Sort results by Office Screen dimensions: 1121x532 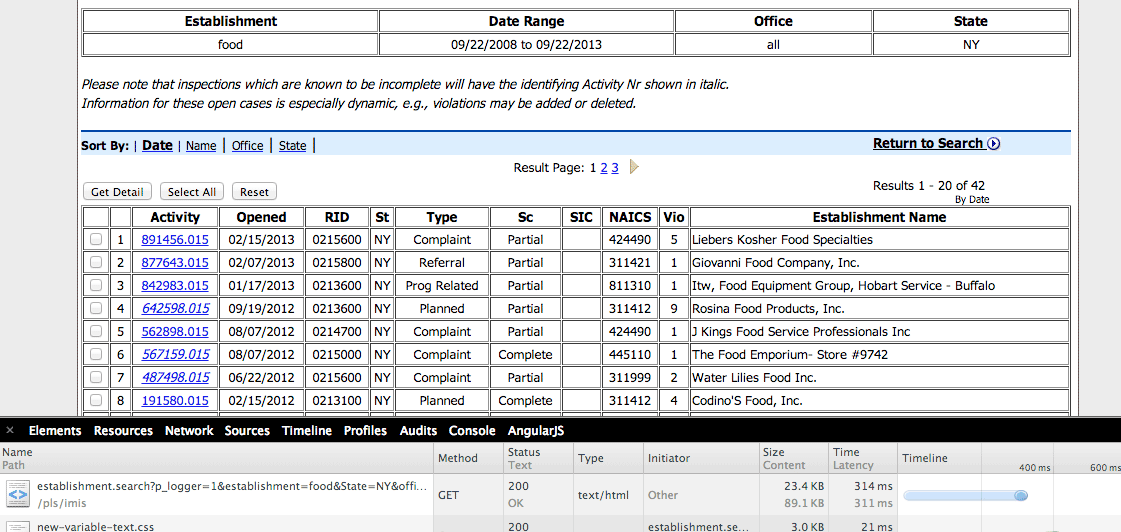pos(247,146)
